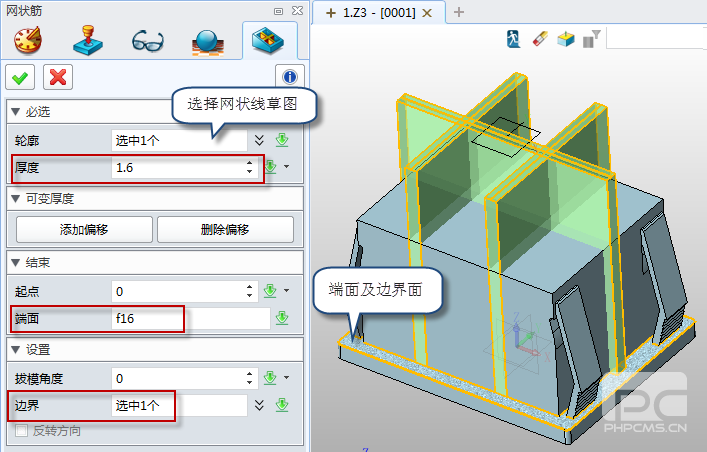Enable the 反转方向 checkbox
This screenshot has height=452, width=707.
coord(22,431)
